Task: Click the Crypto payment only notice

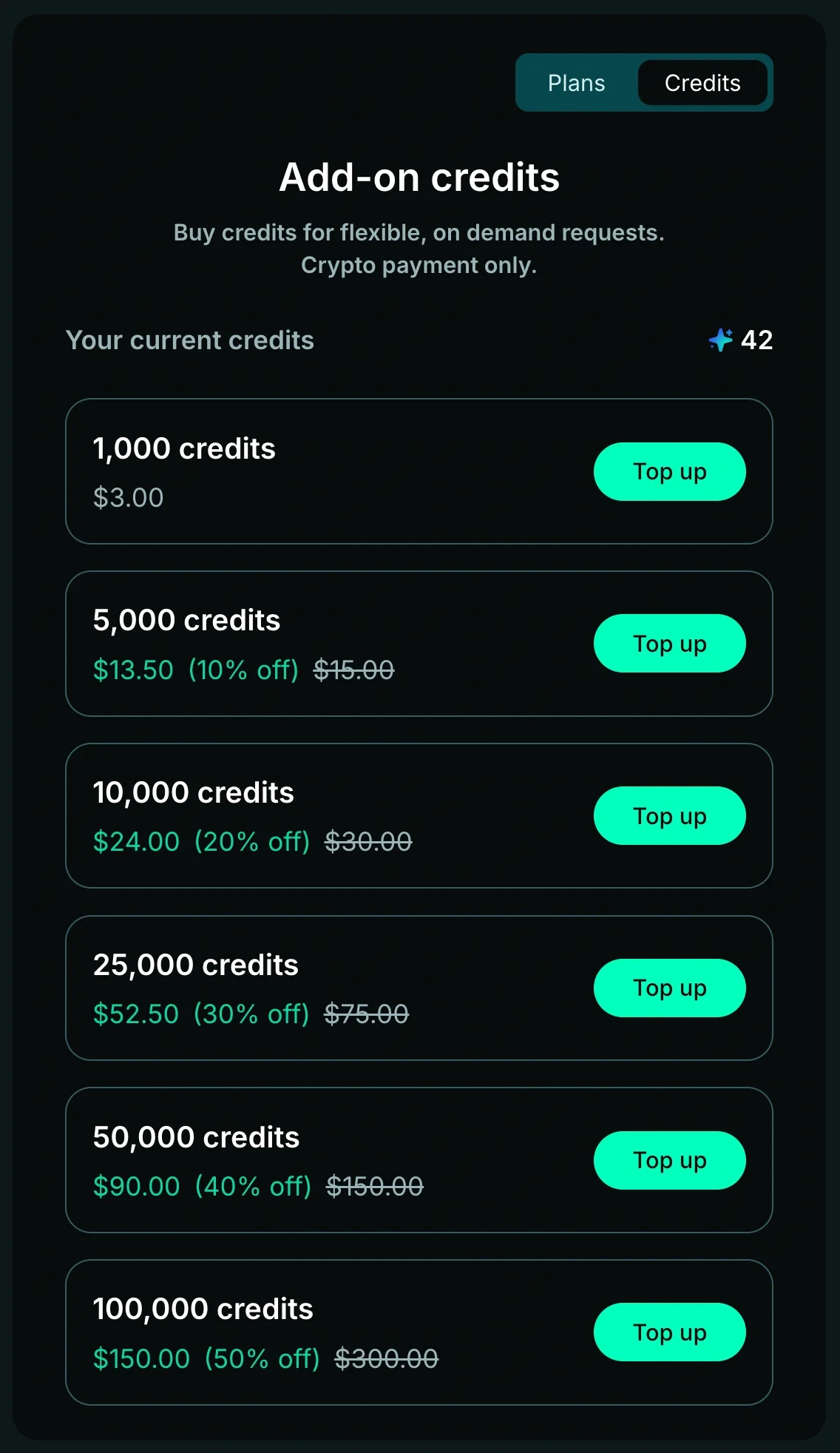Action: click(419, 265)
